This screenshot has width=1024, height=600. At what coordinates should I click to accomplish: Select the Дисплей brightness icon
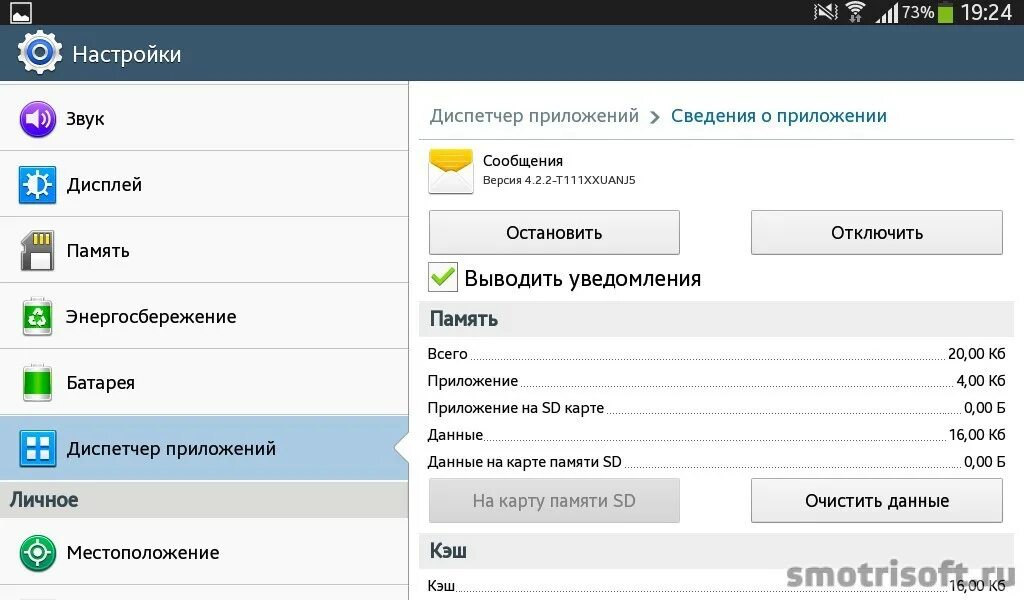click(37, 185)
